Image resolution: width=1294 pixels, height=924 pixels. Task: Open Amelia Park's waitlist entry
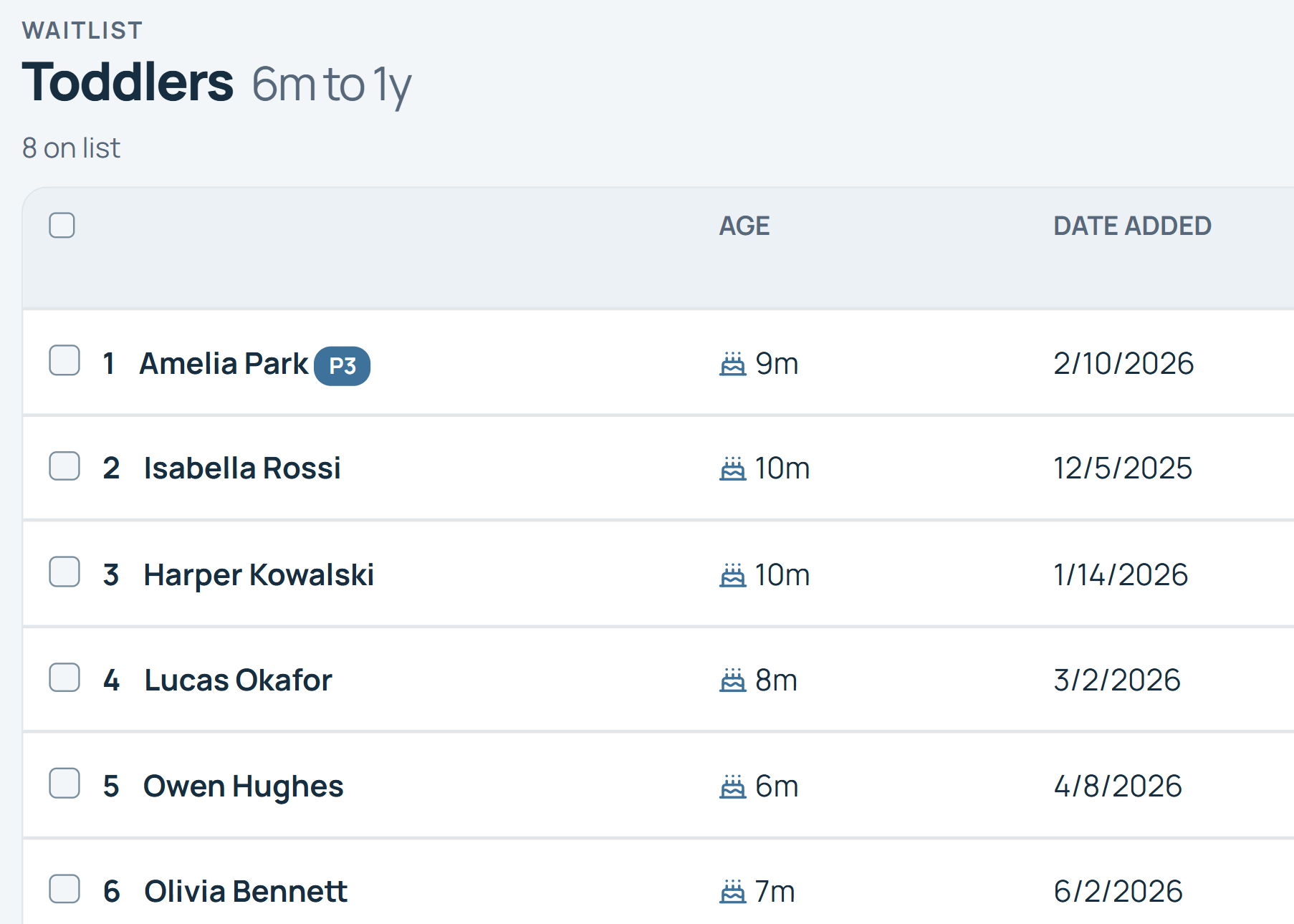click(224, 364)
